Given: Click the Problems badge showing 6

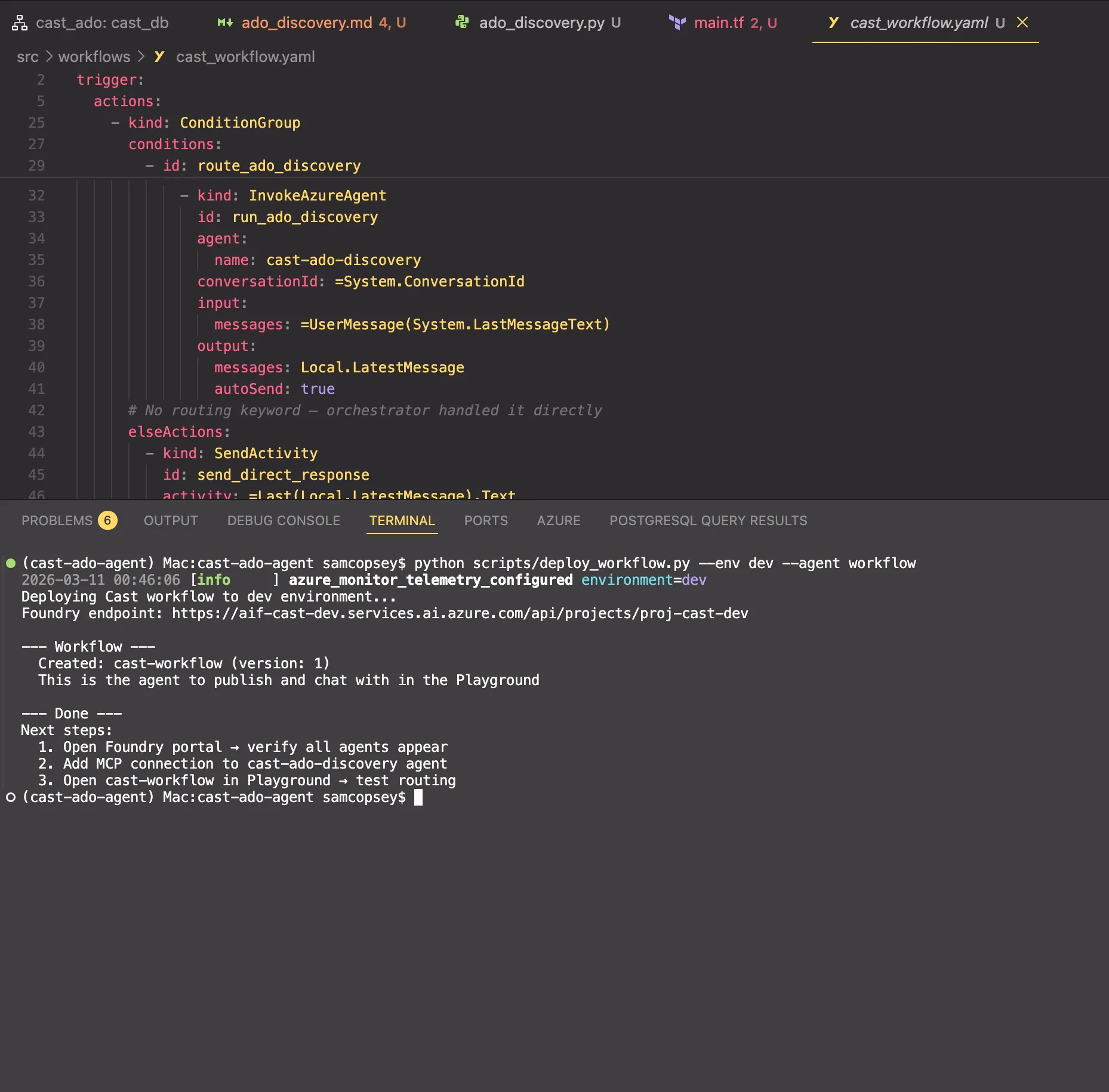Looking at the screenshot, I should (x=107, y=520).
